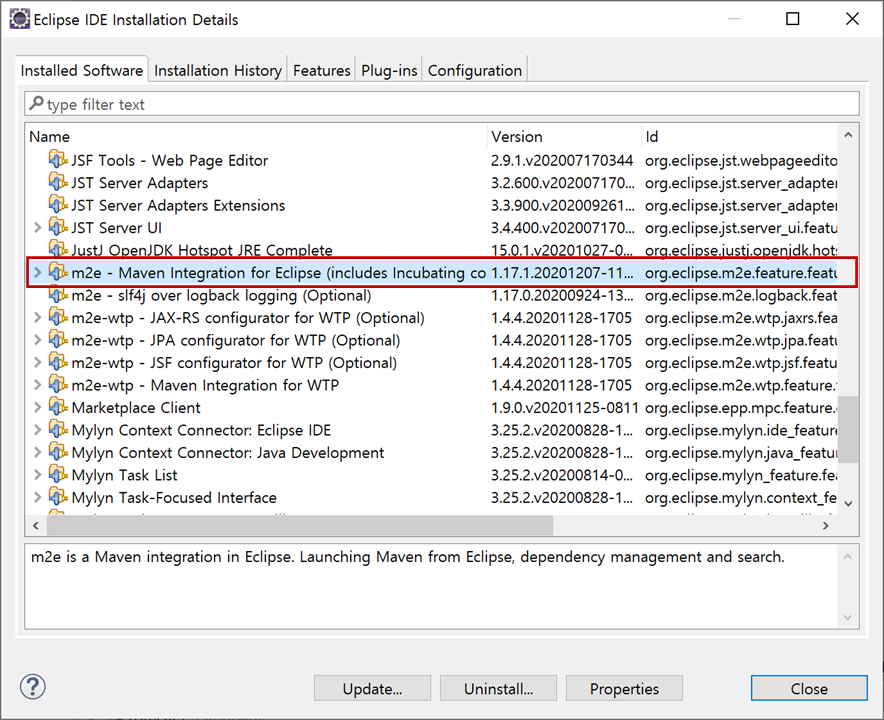Click the m2e-wtp JPA configurator icon
Screen dimensions: 884x720
58,340
